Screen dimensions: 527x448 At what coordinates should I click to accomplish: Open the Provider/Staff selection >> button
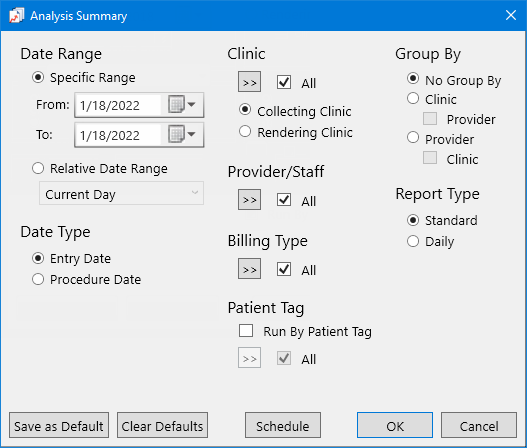click(x=249, y=200)
